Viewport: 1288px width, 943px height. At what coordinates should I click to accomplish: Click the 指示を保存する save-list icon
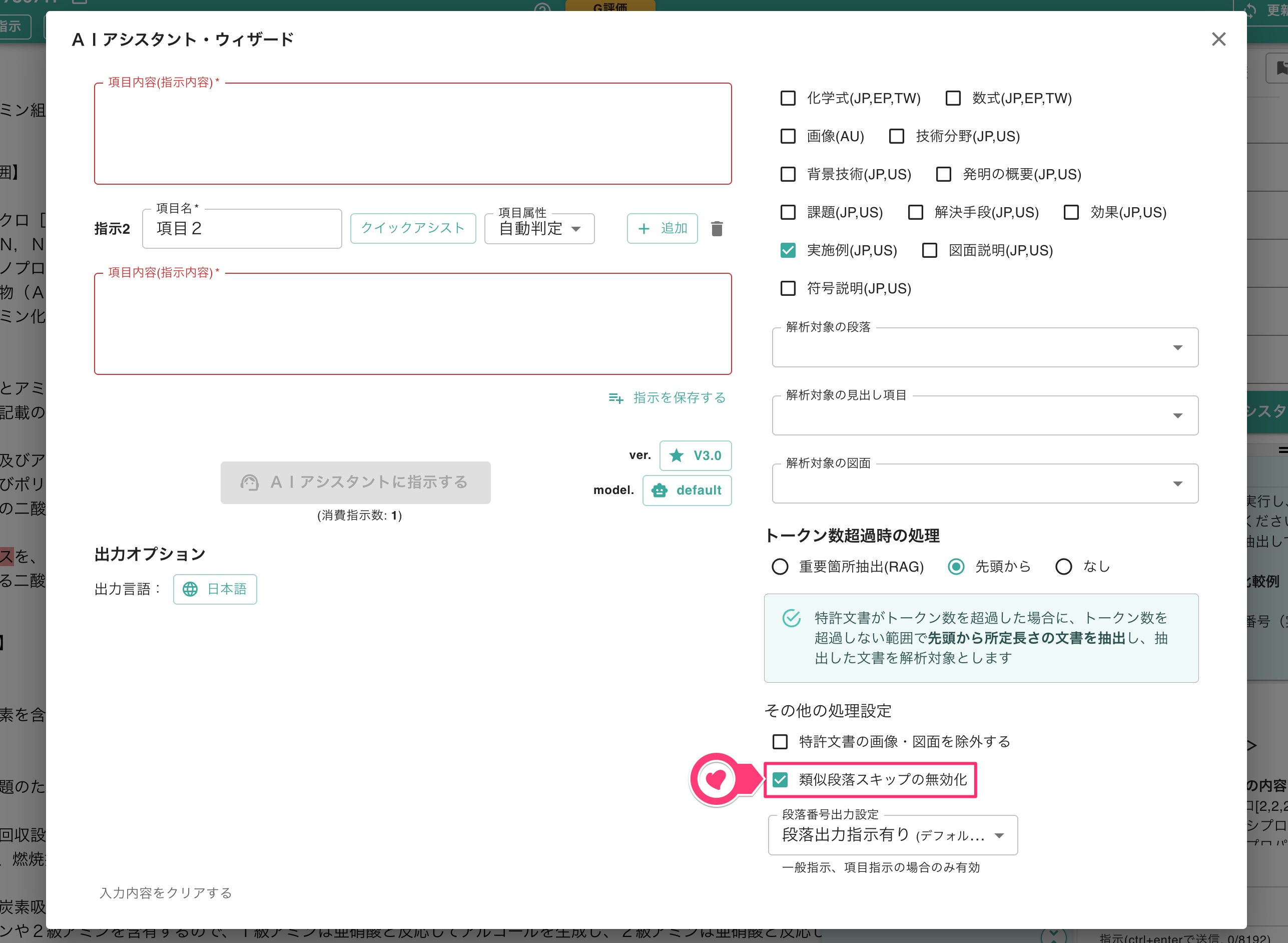[617, 398]
